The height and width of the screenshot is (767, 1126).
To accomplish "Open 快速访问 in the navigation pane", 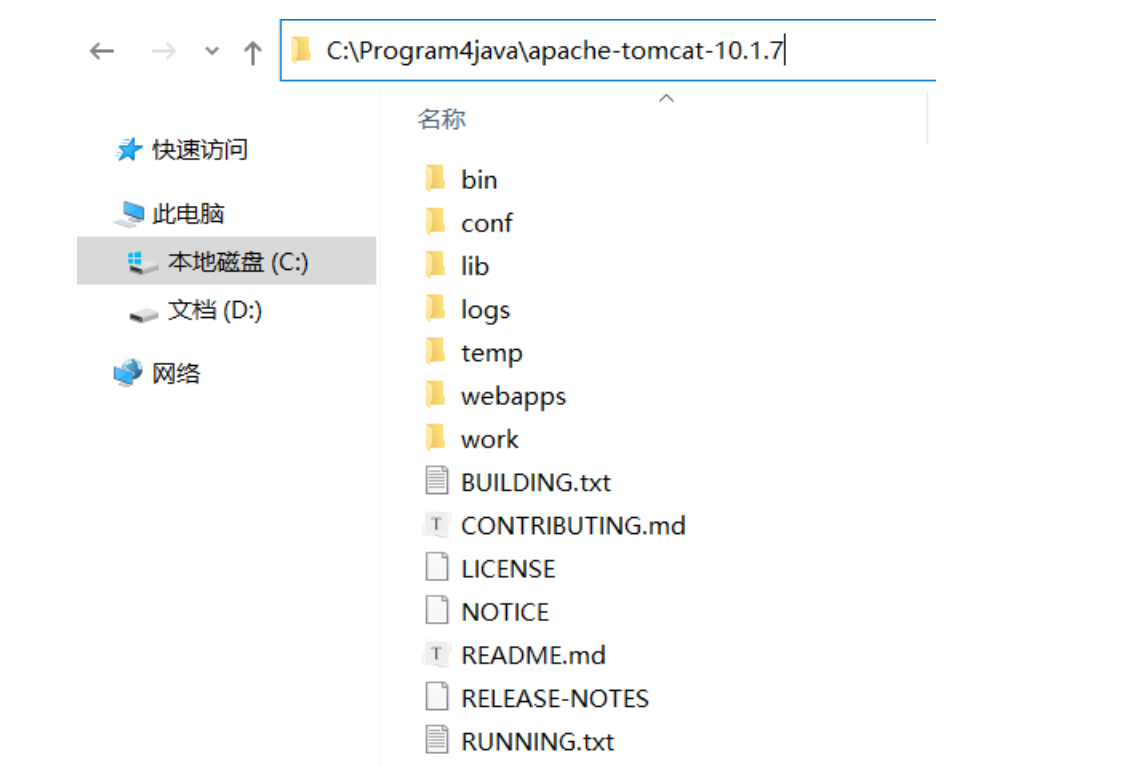I will (200, 149).
